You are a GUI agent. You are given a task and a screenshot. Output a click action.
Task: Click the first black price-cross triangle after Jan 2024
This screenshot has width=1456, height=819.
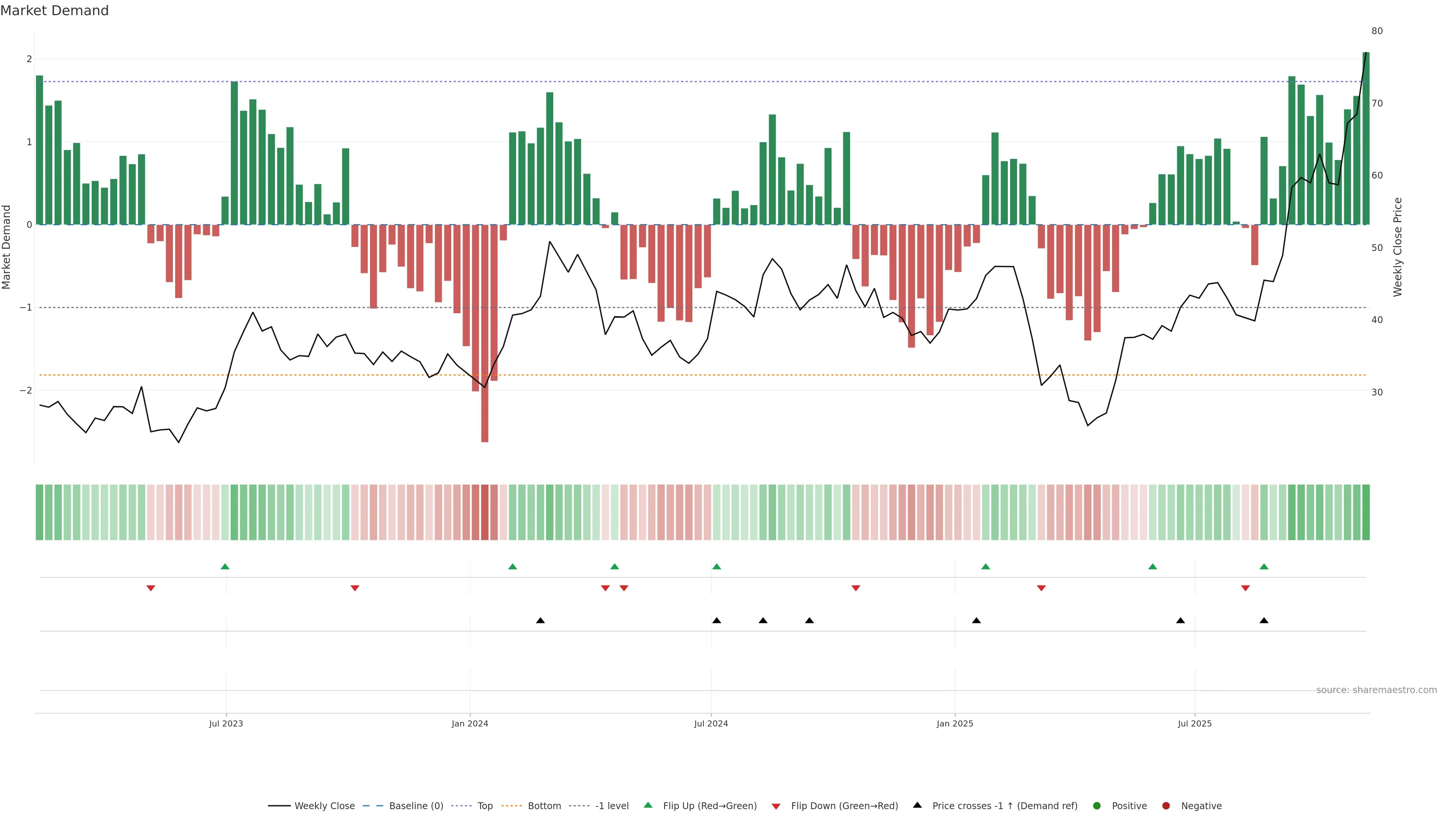tap(540, 621)
